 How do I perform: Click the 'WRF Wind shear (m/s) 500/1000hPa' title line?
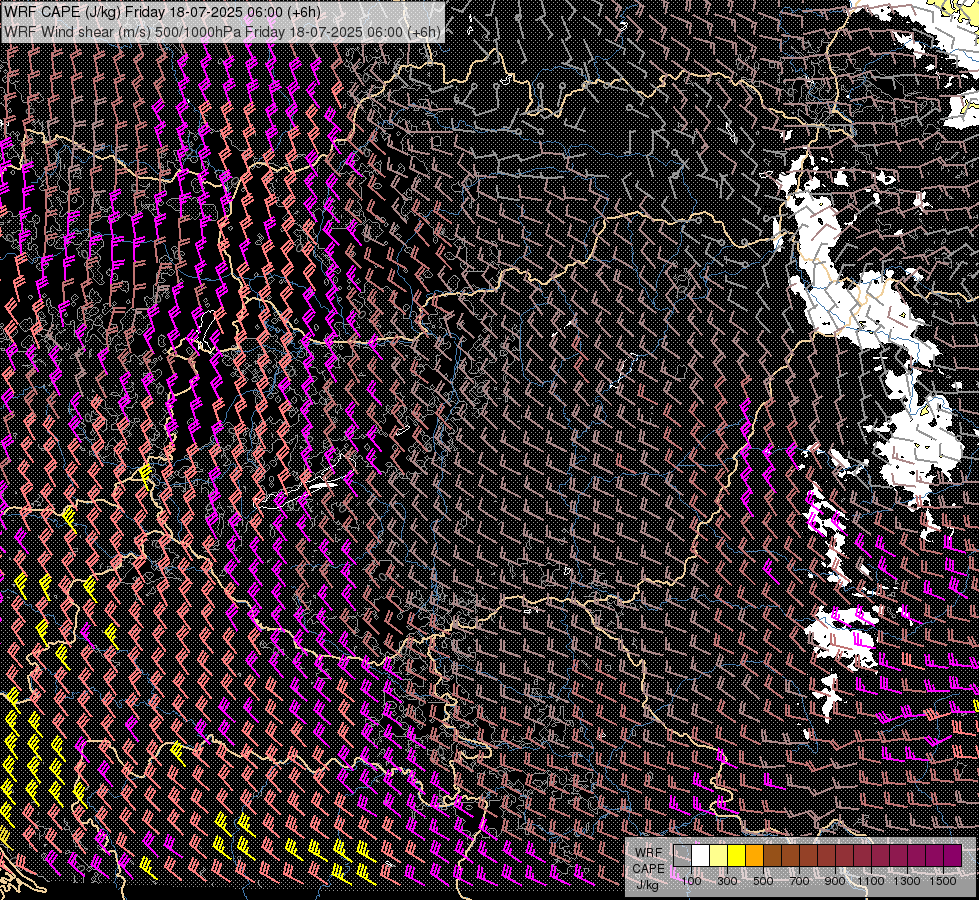(x=222, y=32)
